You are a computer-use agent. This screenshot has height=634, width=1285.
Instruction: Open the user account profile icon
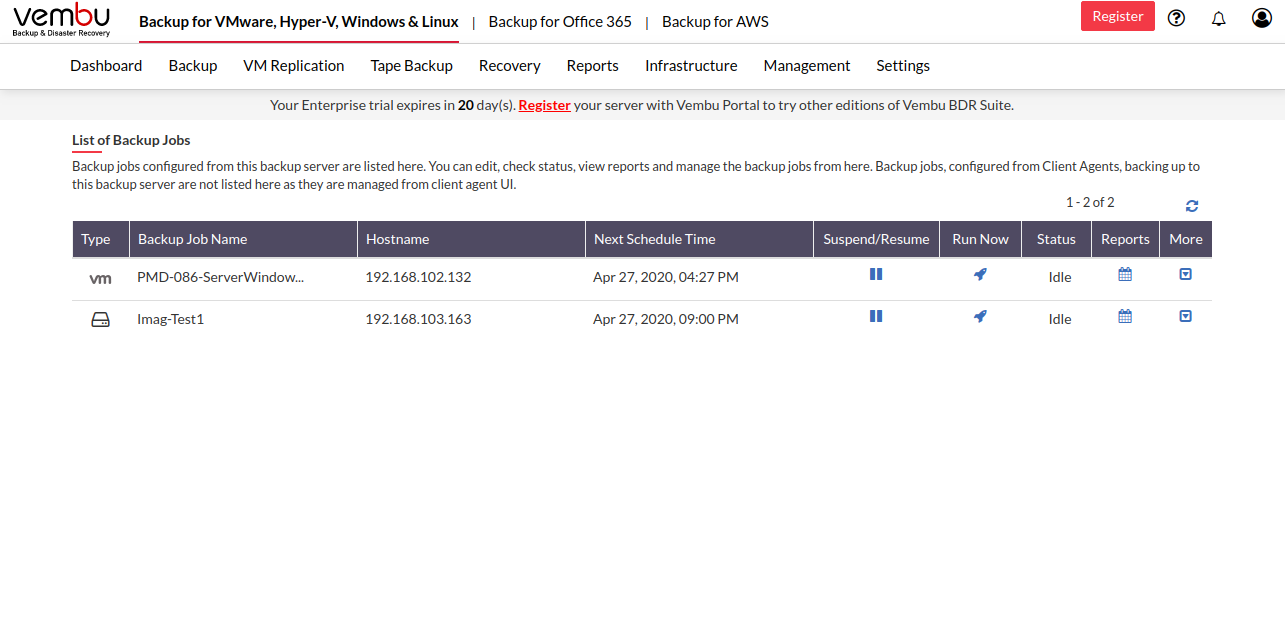[x=1262, y=17]
